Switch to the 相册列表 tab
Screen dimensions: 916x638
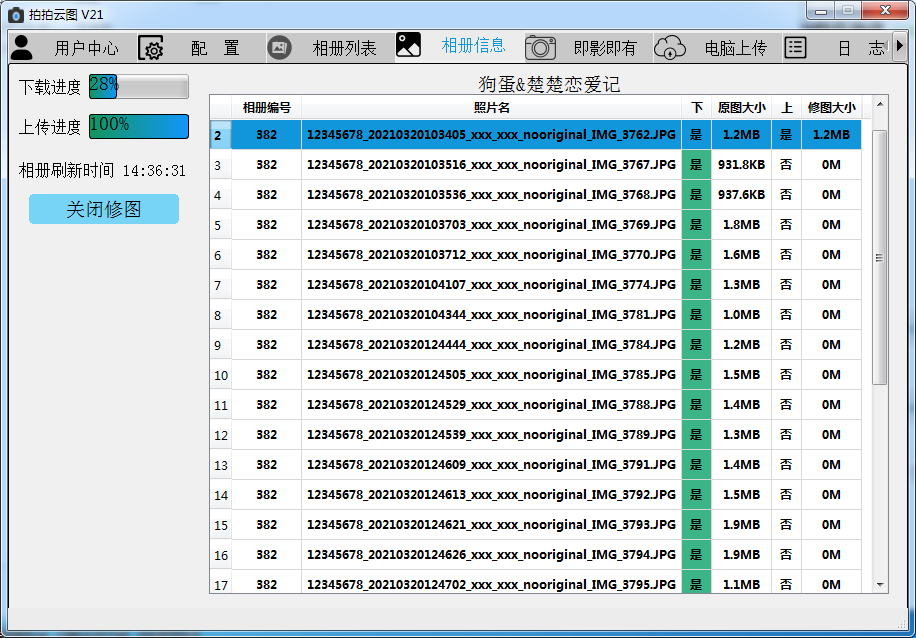(x=344, y=48)
